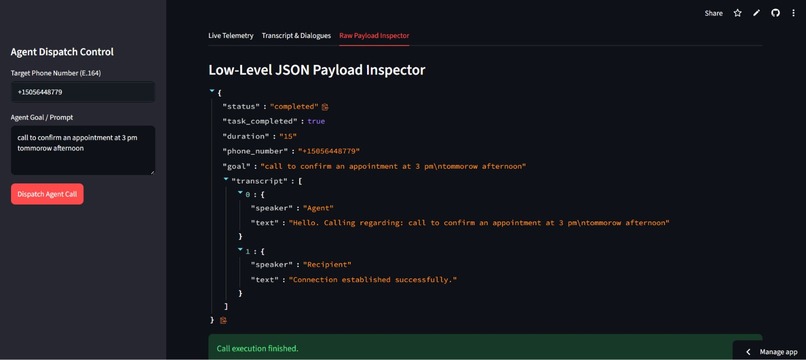Click the Low-Level JSON Payload Inspector heading
The width and height of the screenshot is (806, 360).
317,70
